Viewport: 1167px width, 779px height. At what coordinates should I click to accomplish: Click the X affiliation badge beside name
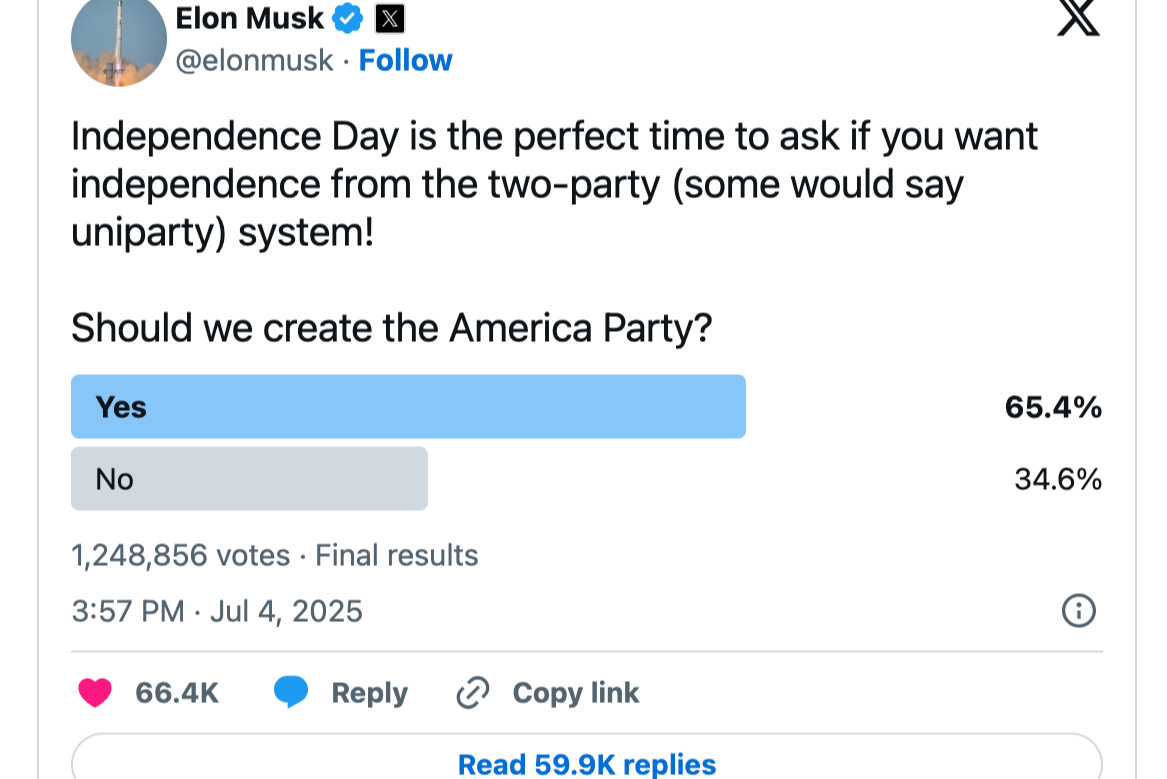tap(389, 18)
